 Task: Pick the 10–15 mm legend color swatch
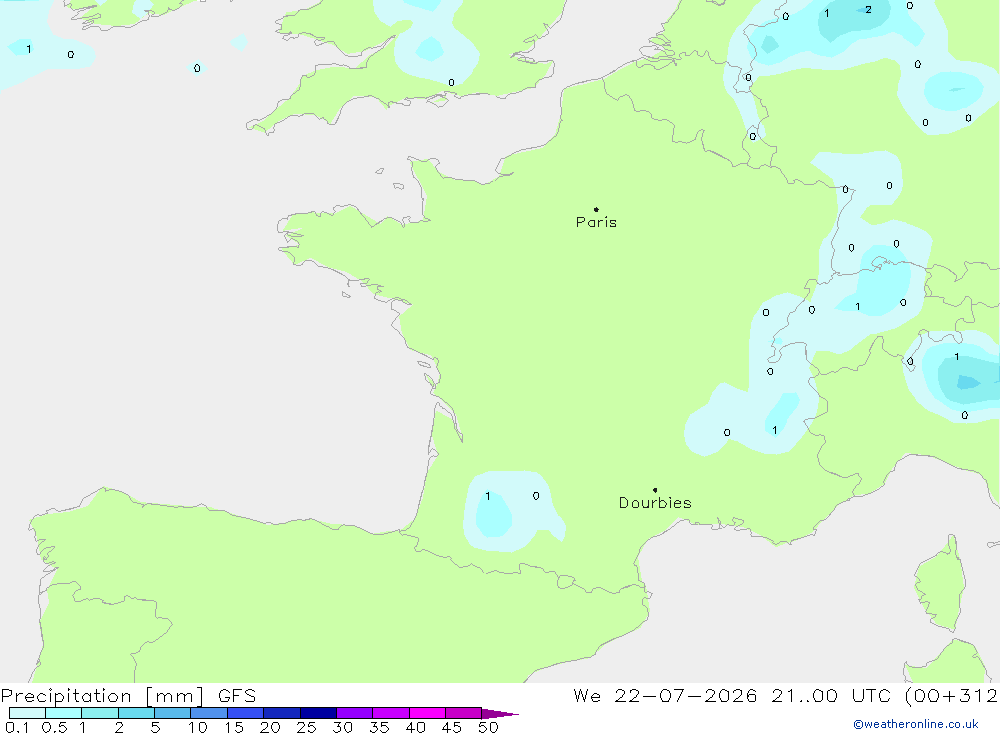(x=209, y=713)
